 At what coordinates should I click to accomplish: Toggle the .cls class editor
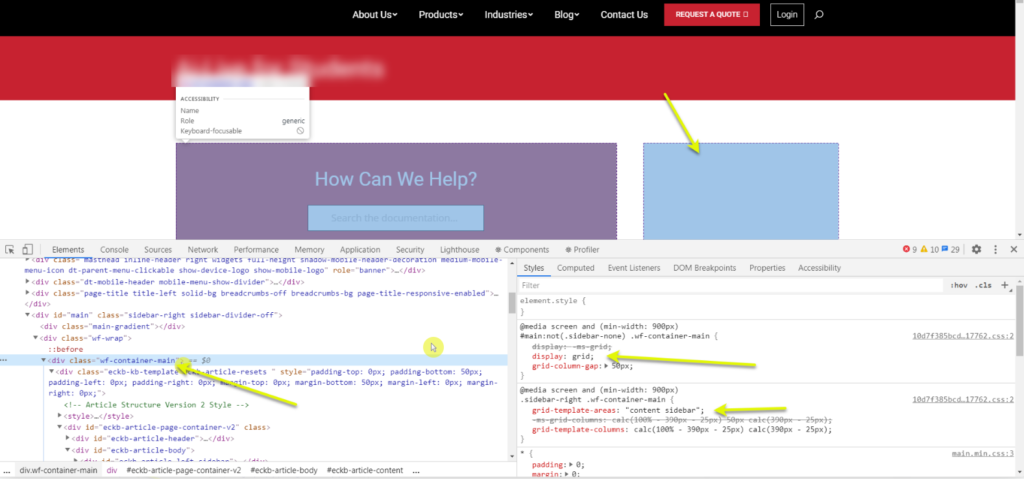point(983,285)
